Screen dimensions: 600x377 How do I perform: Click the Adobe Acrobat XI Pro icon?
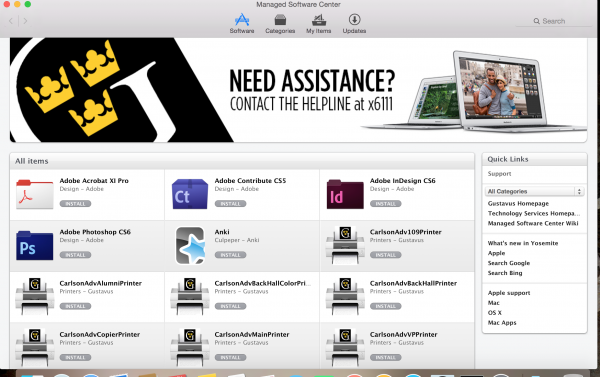pos(34,194)
